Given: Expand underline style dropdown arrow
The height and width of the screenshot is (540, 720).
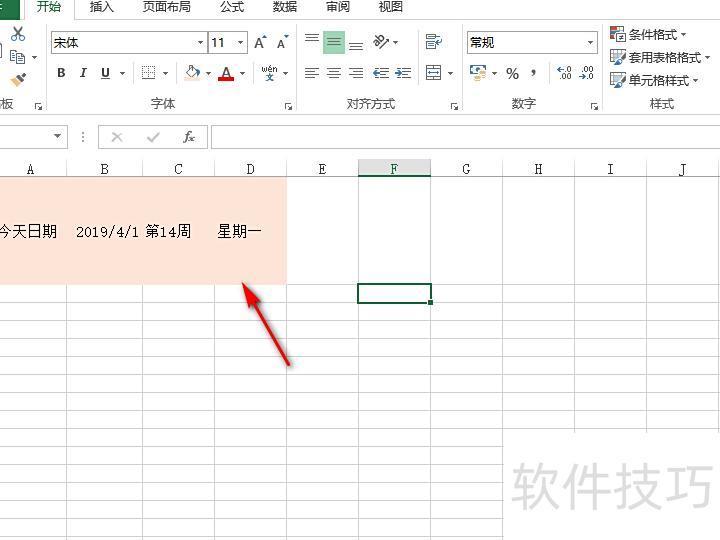Looking at the screenshot, I should [123, 73].
